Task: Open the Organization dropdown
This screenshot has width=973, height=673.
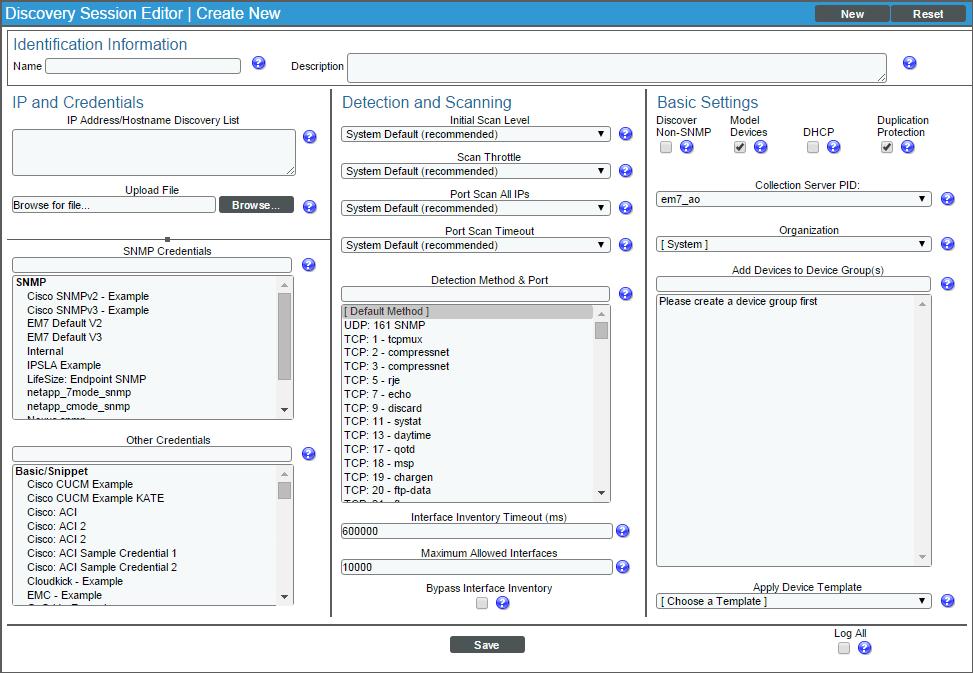Action: [x=793, y=243]
